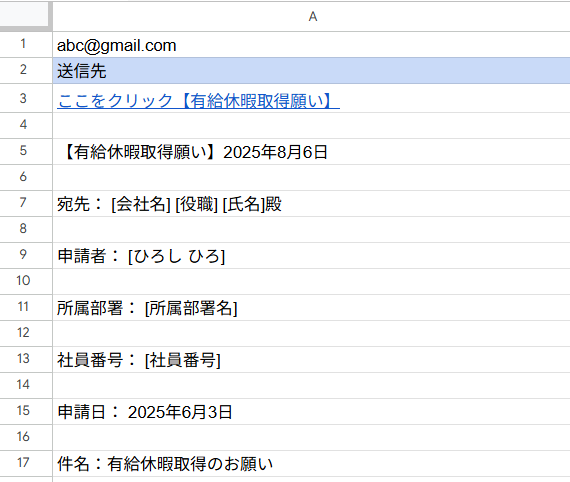Viewport: 570px width, 482px height.
Task: Click the 申請者 [ひろし ひろ] cell
Action: tap(312, 256)
